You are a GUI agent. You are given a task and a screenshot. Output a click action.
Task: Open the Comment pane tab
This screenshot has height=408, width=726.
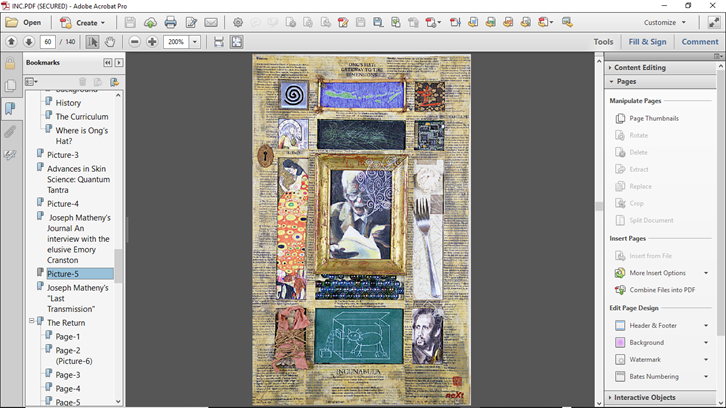[x=700, y=42]
